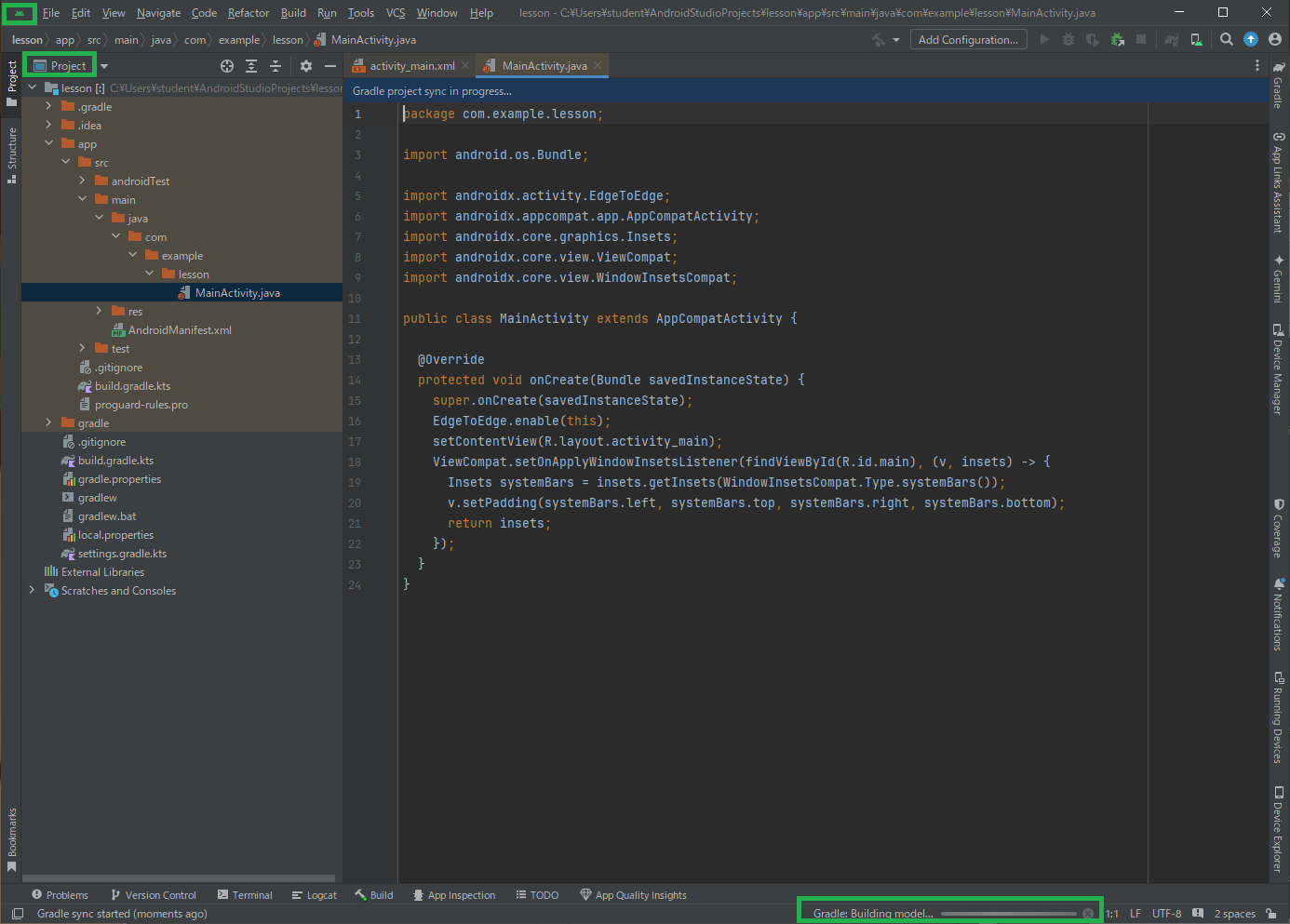Click Gradle Building model progress bar
1290x924 pixels.
pyautogui.click(x=1009, y=914)
